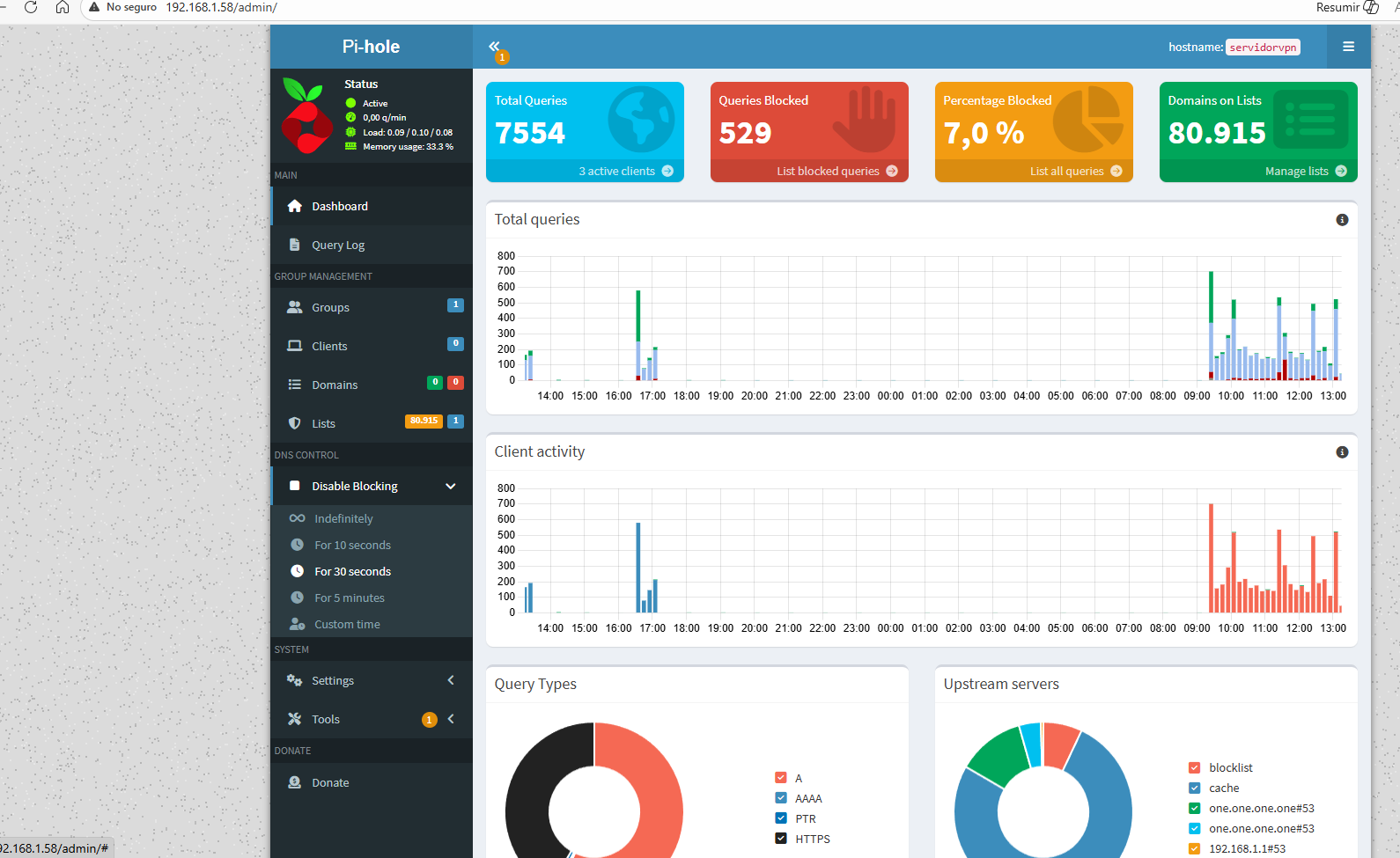
Task: Toggle the PTR query type checkbox
Action: pos(781,818)
